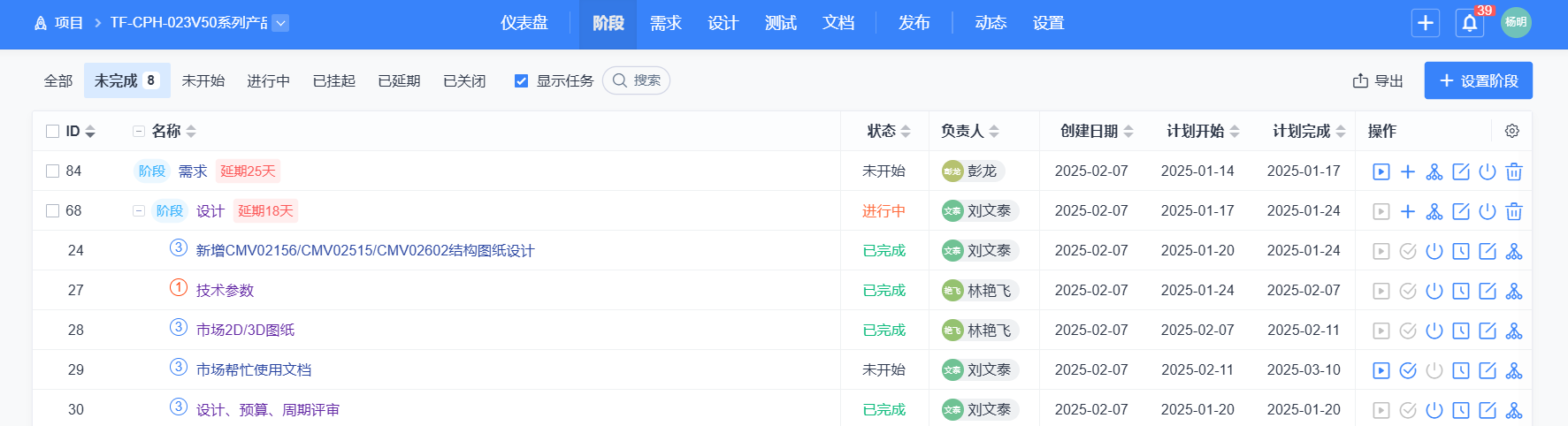Switch to the 仪表盘 navigation tab

(x=524, y=23)
